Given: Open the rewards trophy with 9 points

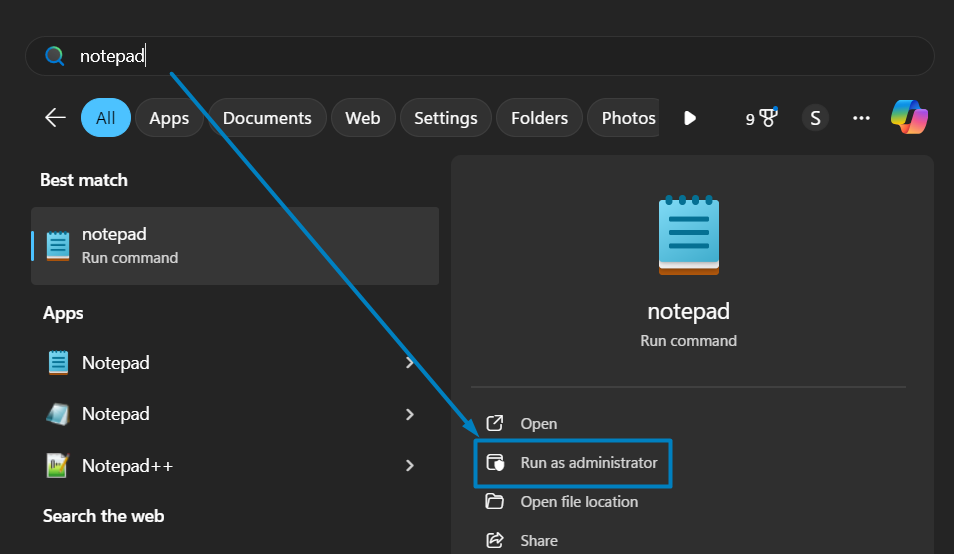Looking at the screenshot, I should point(762,117).
